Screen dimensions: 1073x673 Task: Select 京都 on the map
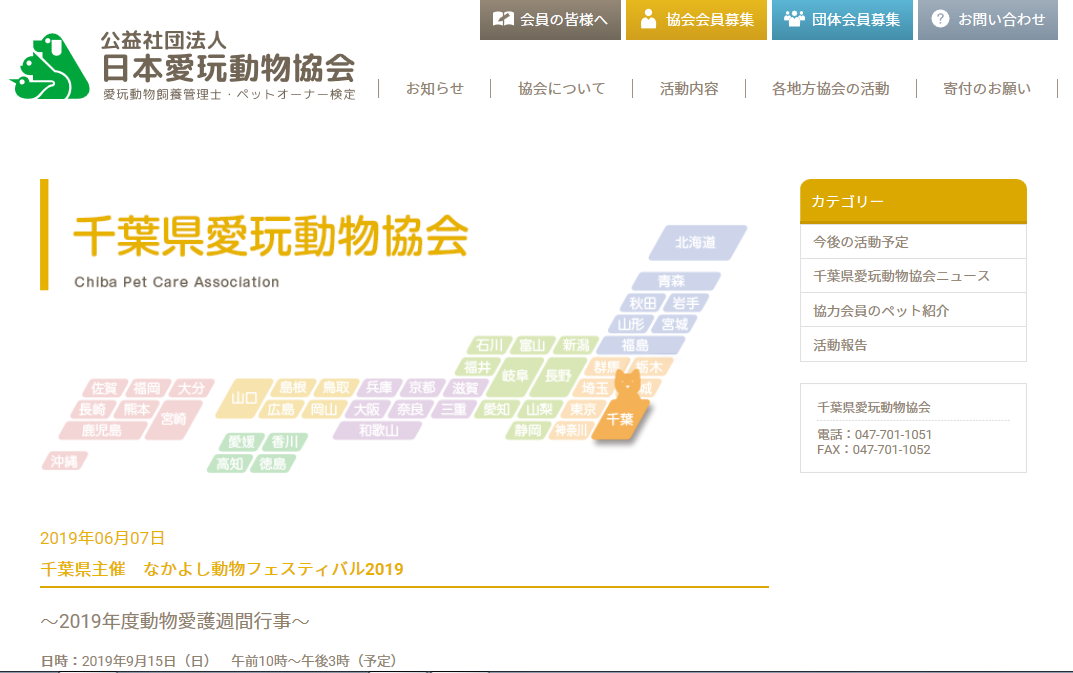(x=422, y=388)
